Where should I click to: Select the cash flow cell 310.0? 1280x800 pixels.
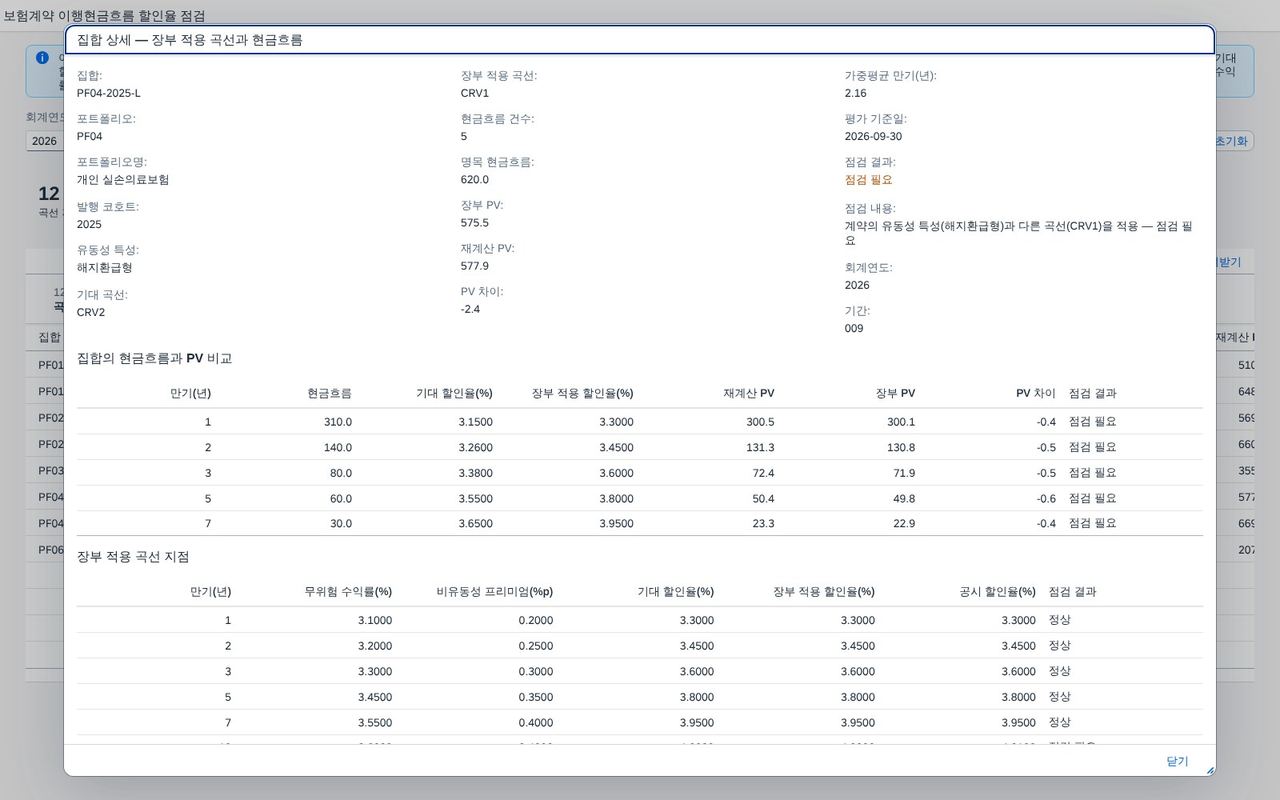pos(338,422)
